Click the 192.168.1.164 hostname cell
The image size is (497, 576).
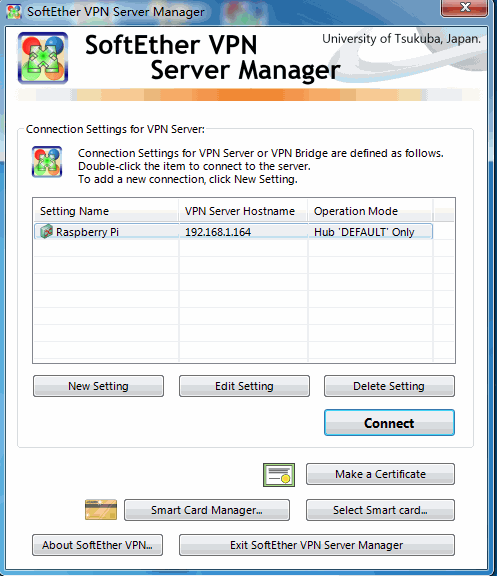click(x=218, y=232)
